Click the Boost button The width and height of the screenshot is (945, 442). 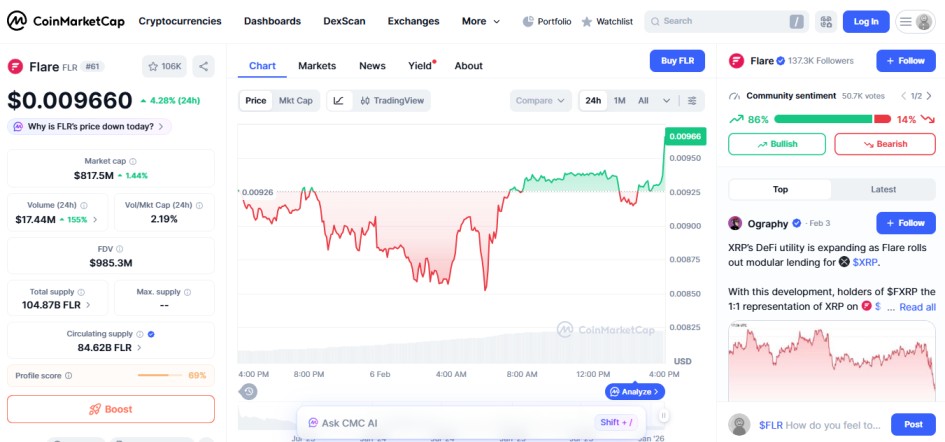[111, 409]
